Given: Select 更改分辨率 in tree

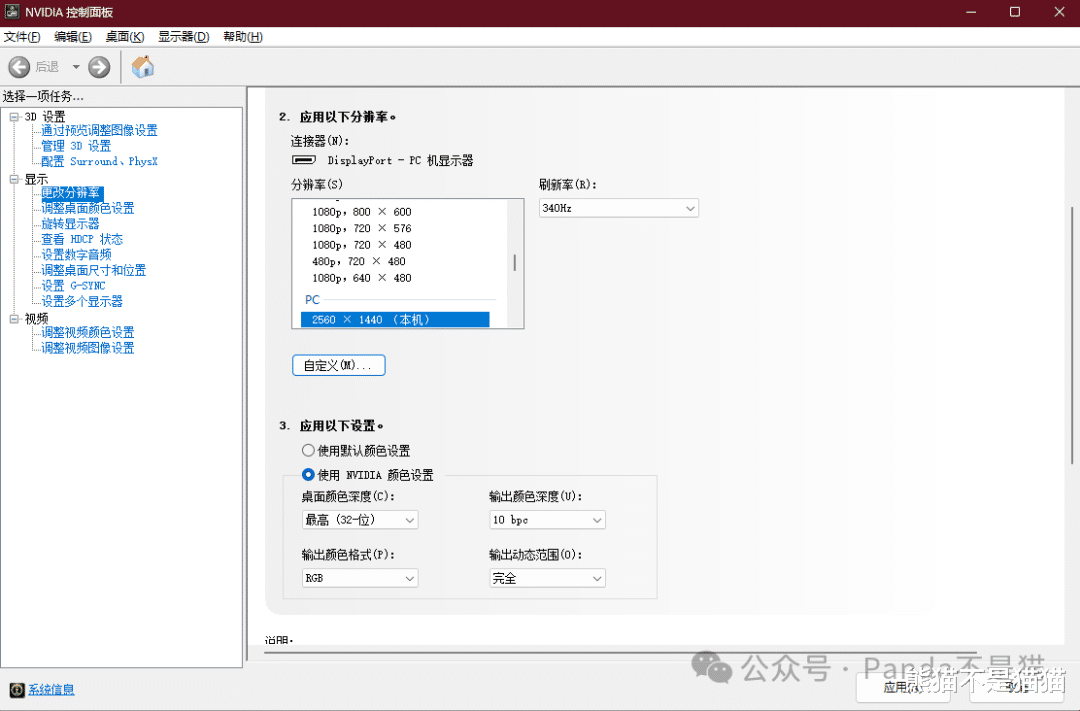Looking at the screenshot, I should pos(71,193).
